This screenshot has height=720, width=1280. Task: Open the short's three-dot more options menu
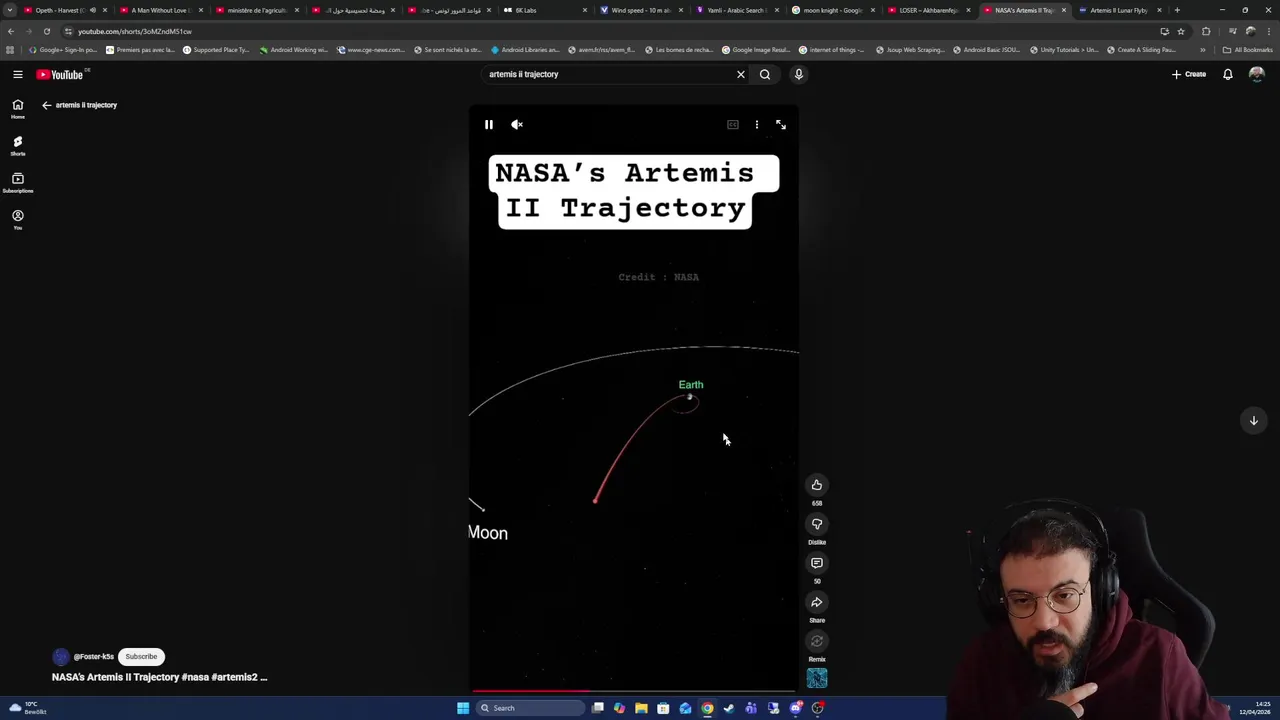(x=757, y=125)
